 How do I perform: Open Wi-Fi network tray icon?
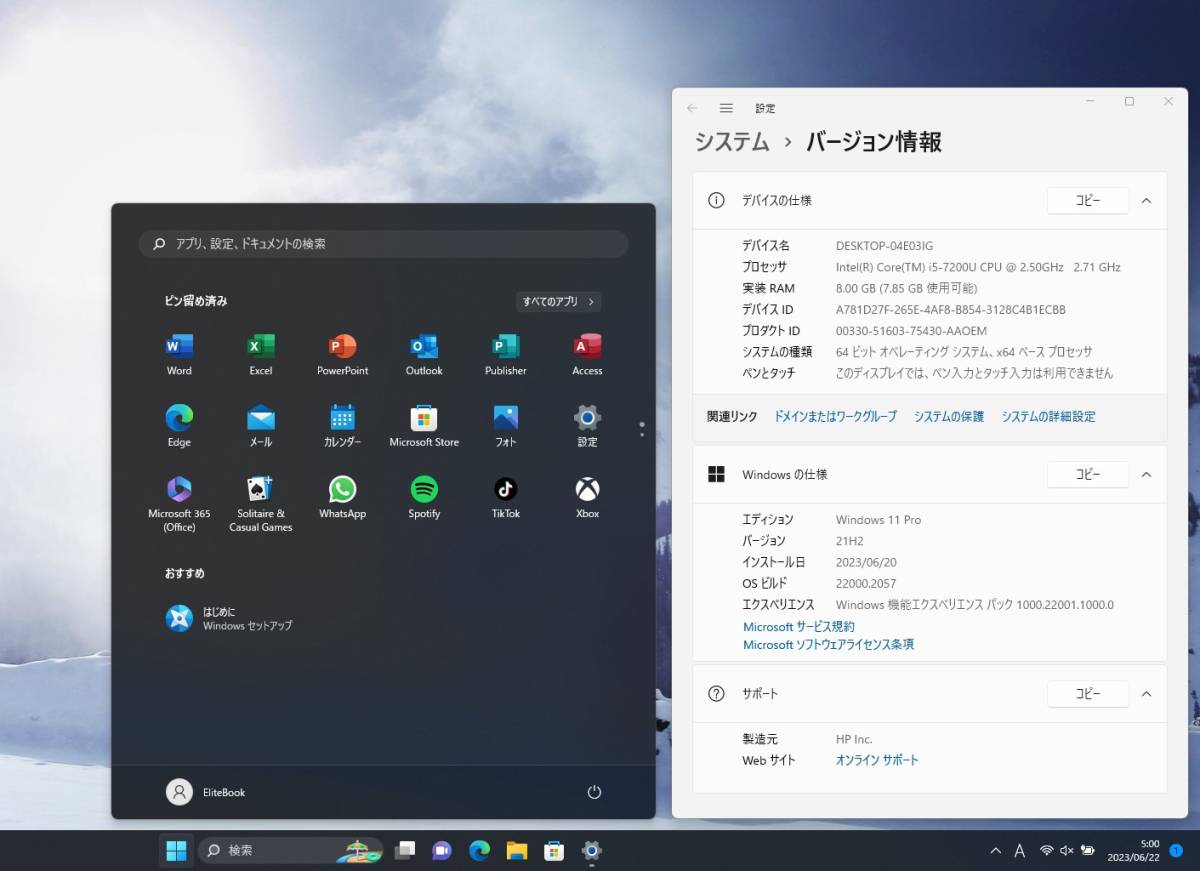1046,851
